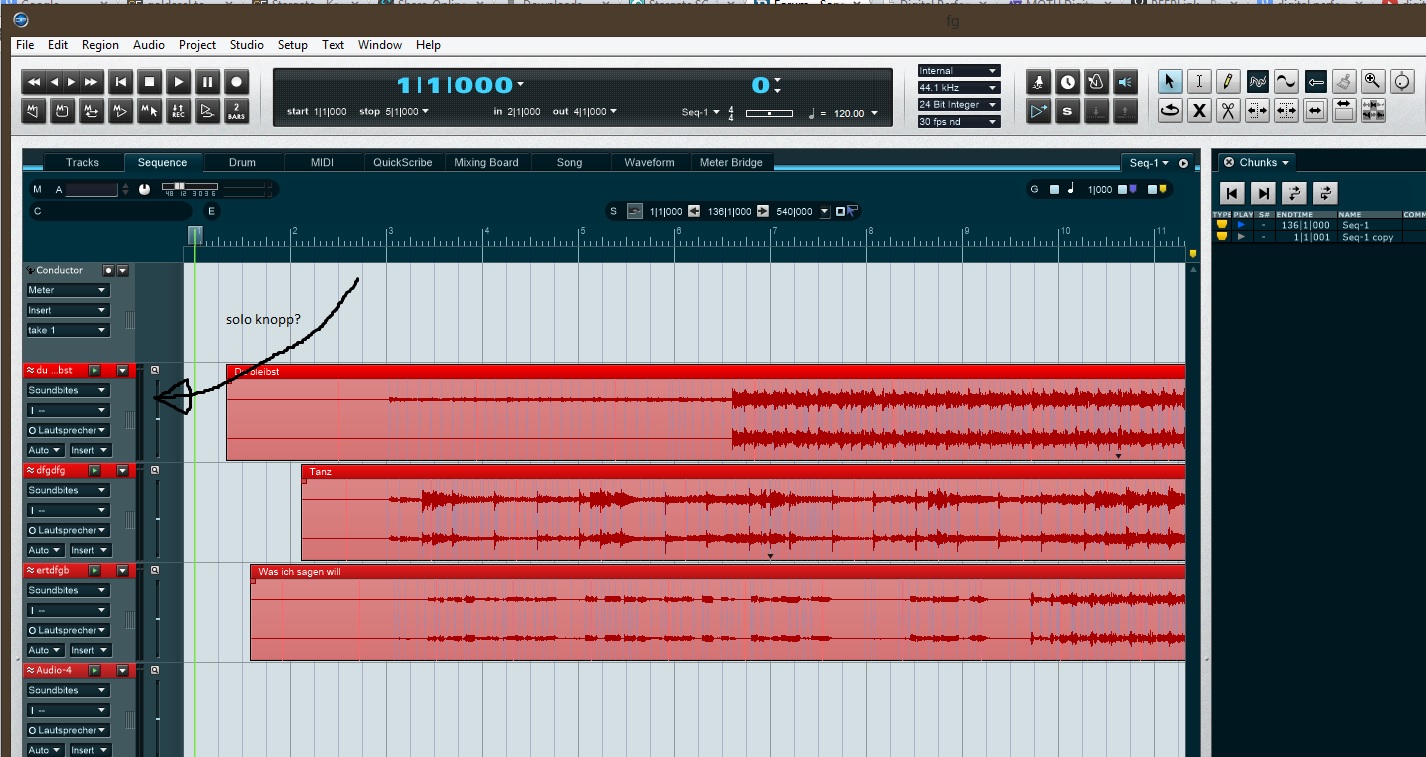Image resolution: width=1426 pixels, height=757 pixels.
Task: Open Insert dropdown on the du...bst track
Action: [89, 450]
